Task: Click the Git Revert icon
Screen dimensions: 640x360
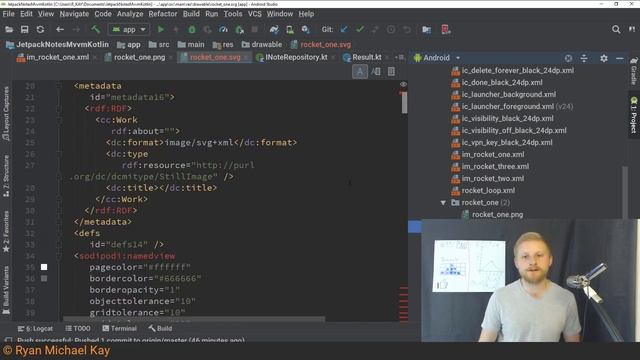Action: [407, 29]
